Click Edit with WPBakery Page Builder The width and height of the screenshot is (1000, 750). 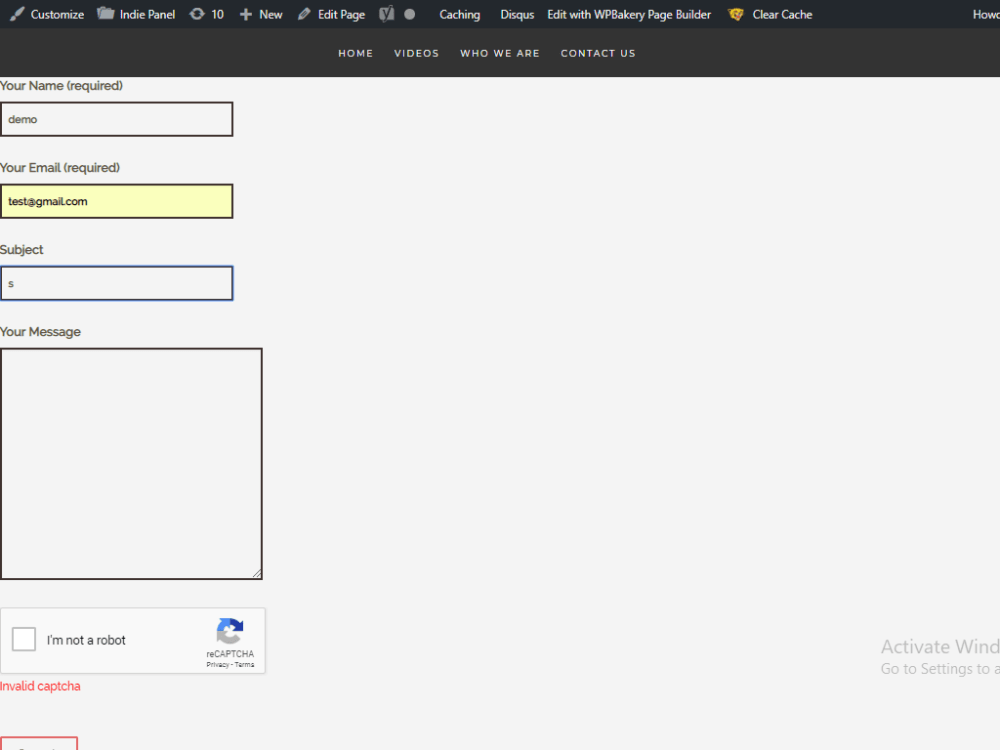629,14
